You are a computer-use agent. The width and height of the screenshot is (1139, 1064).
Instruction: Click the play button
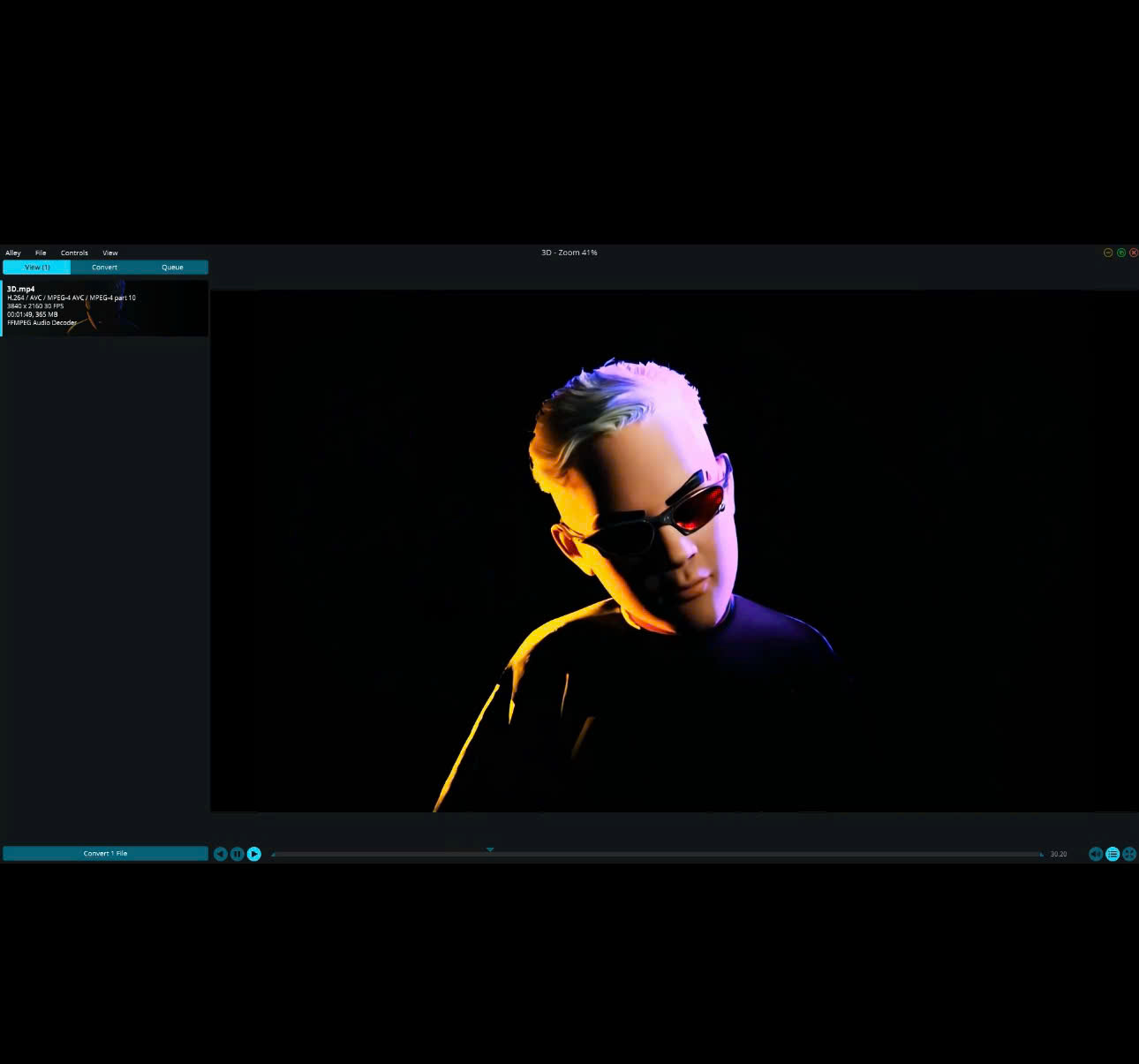[254, 854]
